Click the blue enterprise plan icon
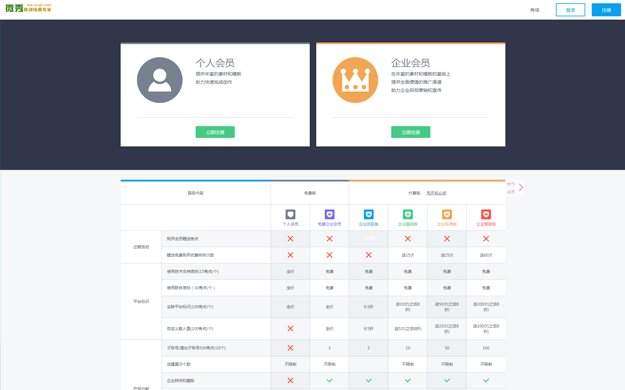 [369, 215]
